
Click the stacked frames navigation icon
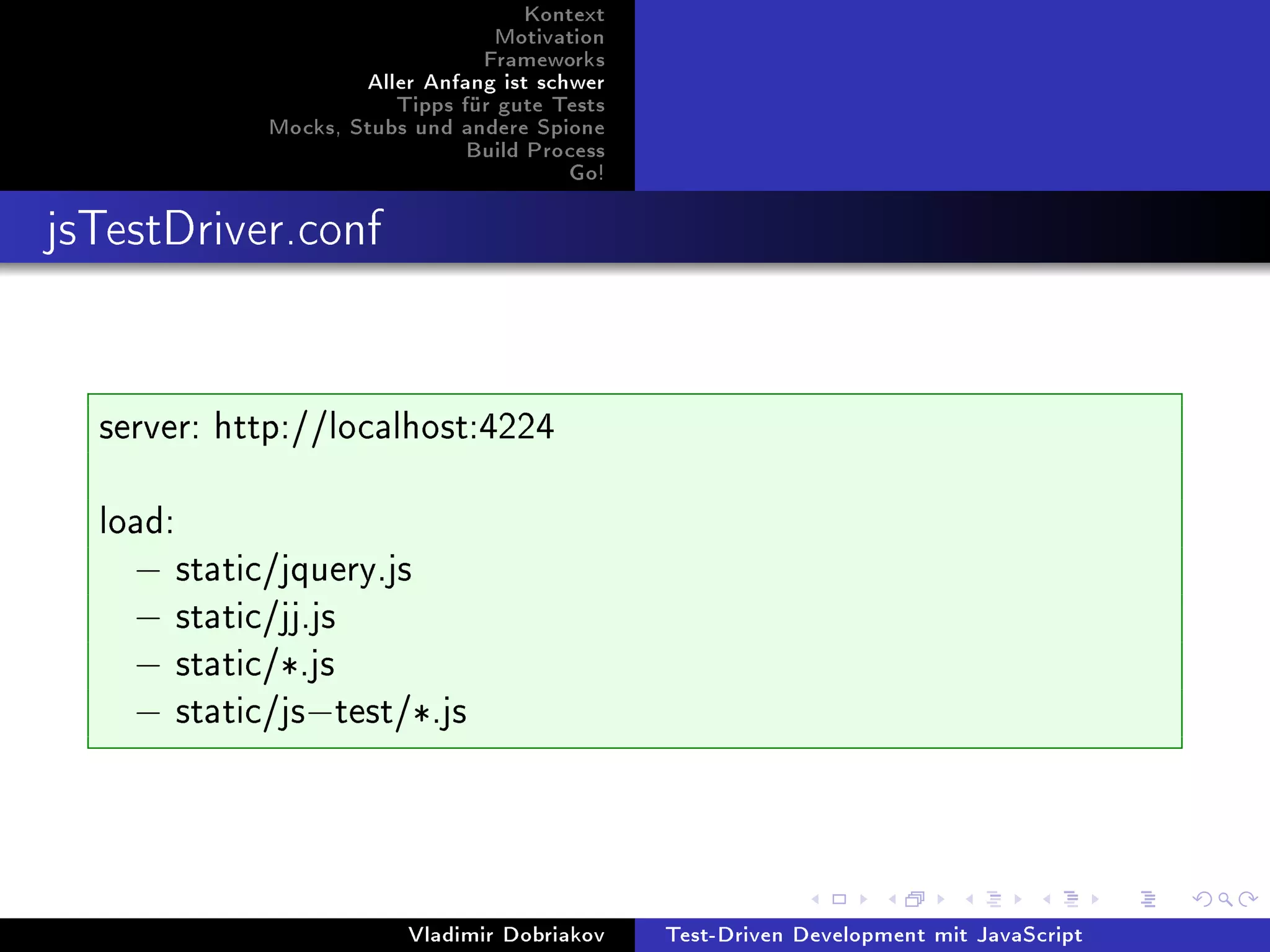click(915, 899)
